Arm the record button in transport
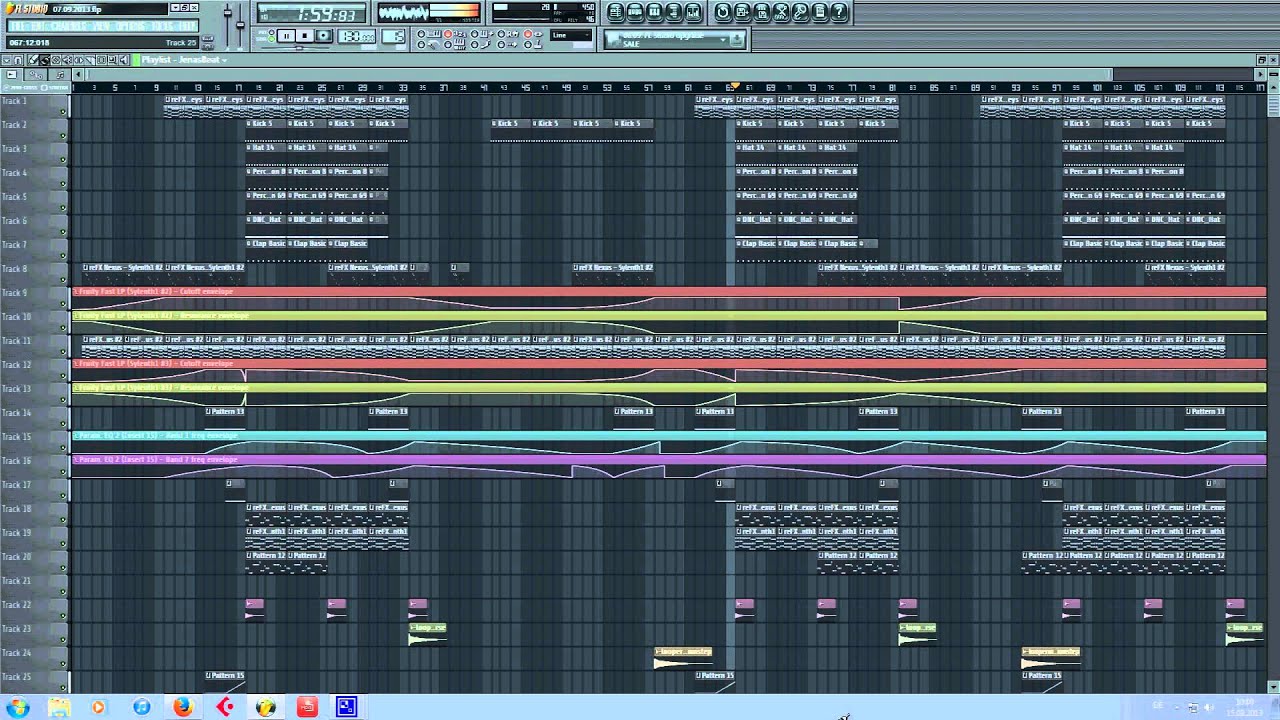Viewport: 1280px width, 720px height. (324, 36)
